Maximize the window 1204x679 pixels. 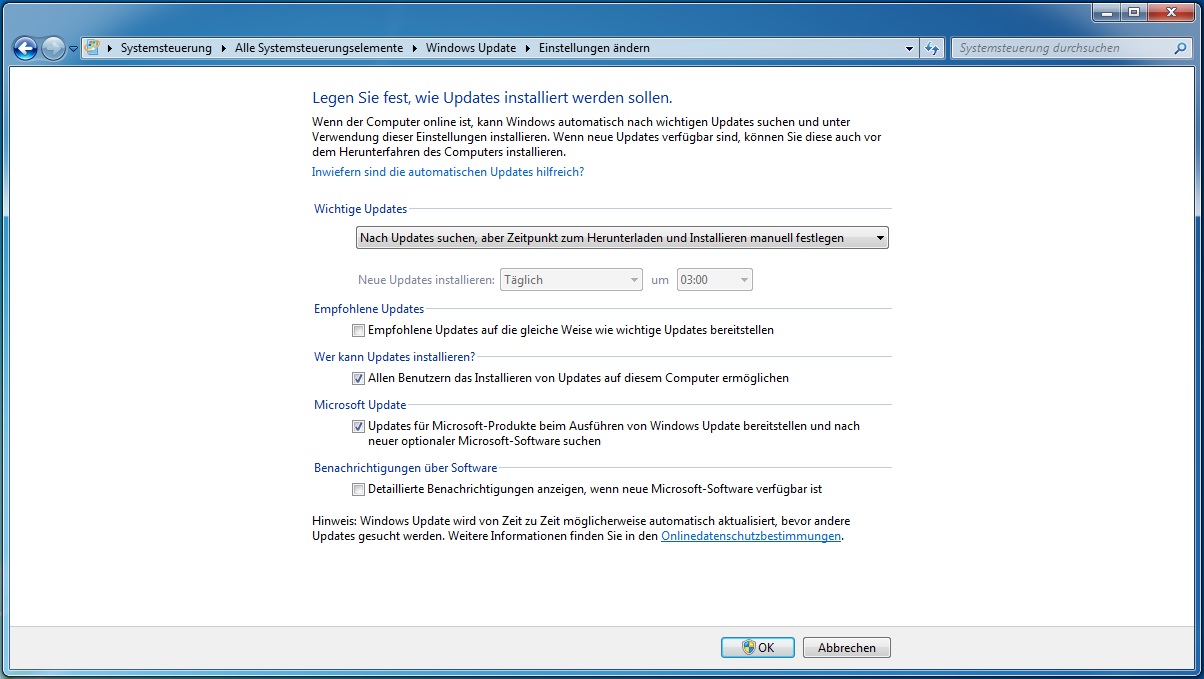pos(1134,12)
